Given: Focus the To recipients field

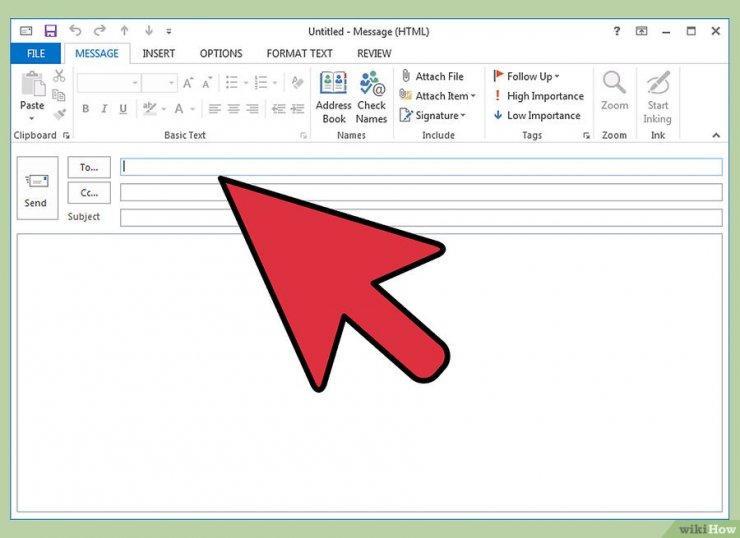Looking at the screenshot, I should pyautogui.click(x=421, y=167).
